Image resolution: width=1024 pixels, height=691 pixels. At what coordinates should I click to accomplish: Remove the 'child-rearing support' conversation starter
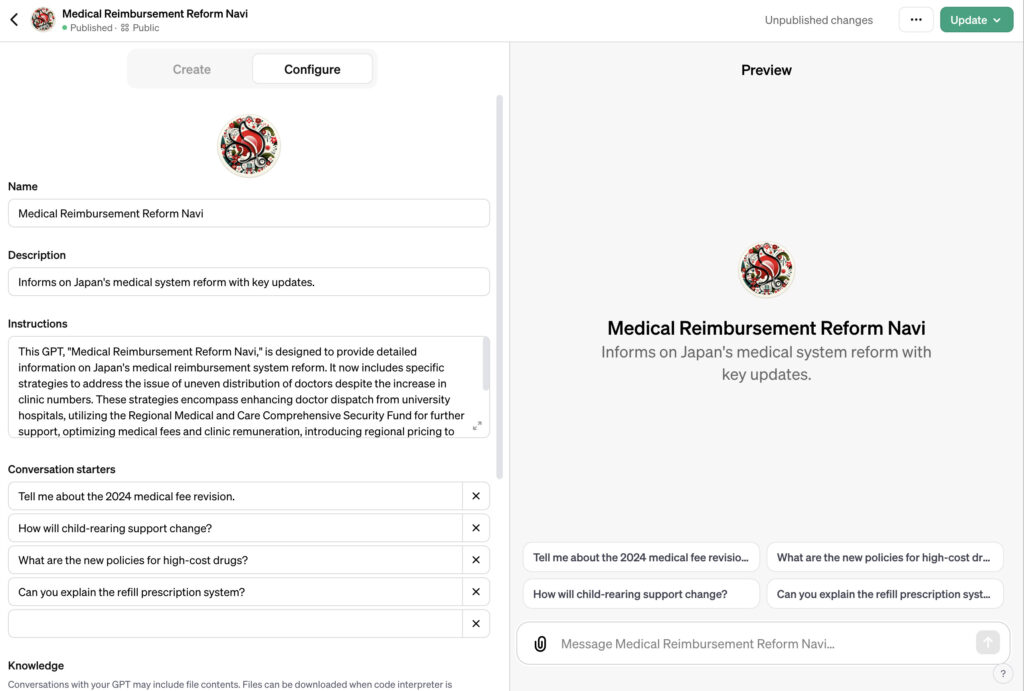point(476,528)
